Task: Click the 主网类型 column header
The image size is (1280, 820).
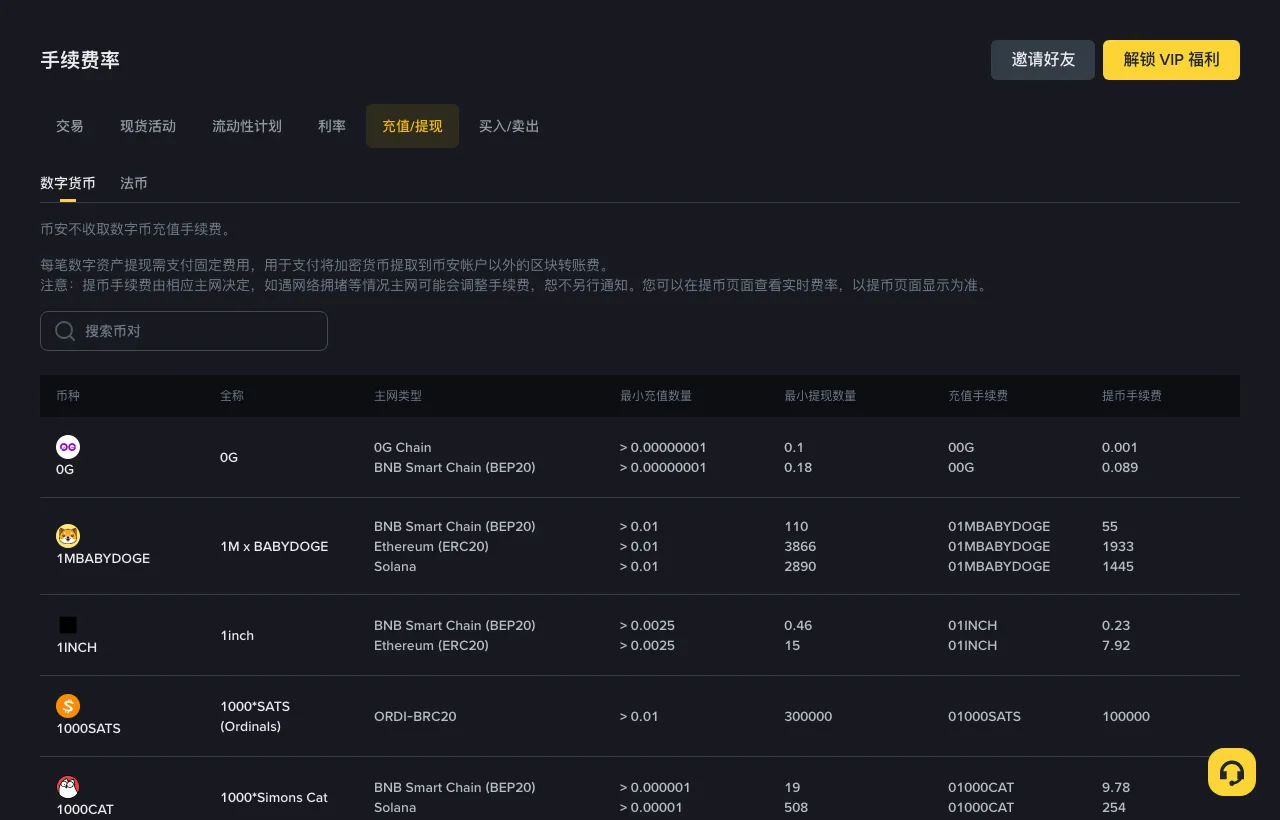Action: click(x=398, y=396)
